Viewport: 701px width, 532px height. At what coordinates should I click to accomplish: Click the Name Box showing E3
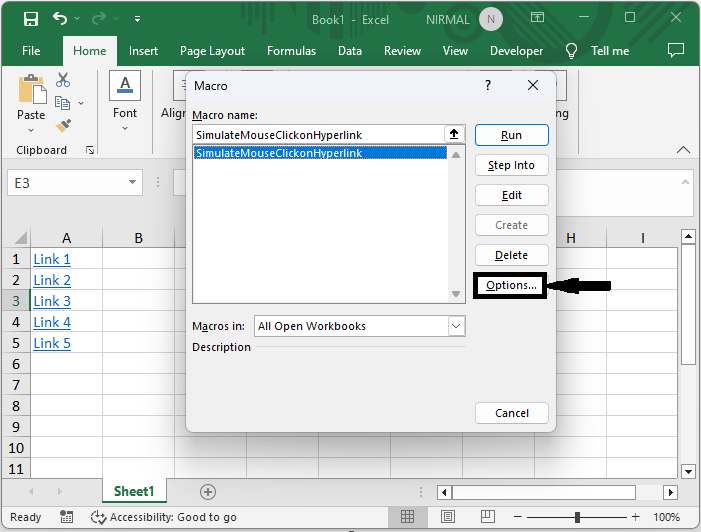click(66, 182)
